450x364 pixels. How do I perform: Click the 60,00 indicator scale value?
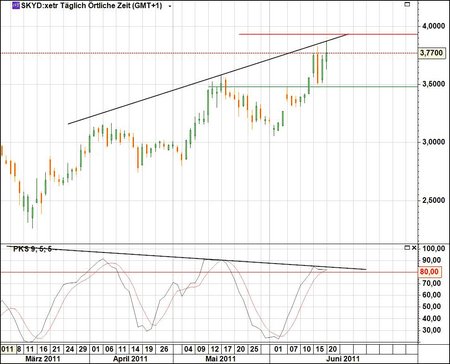tap(433, 295)
